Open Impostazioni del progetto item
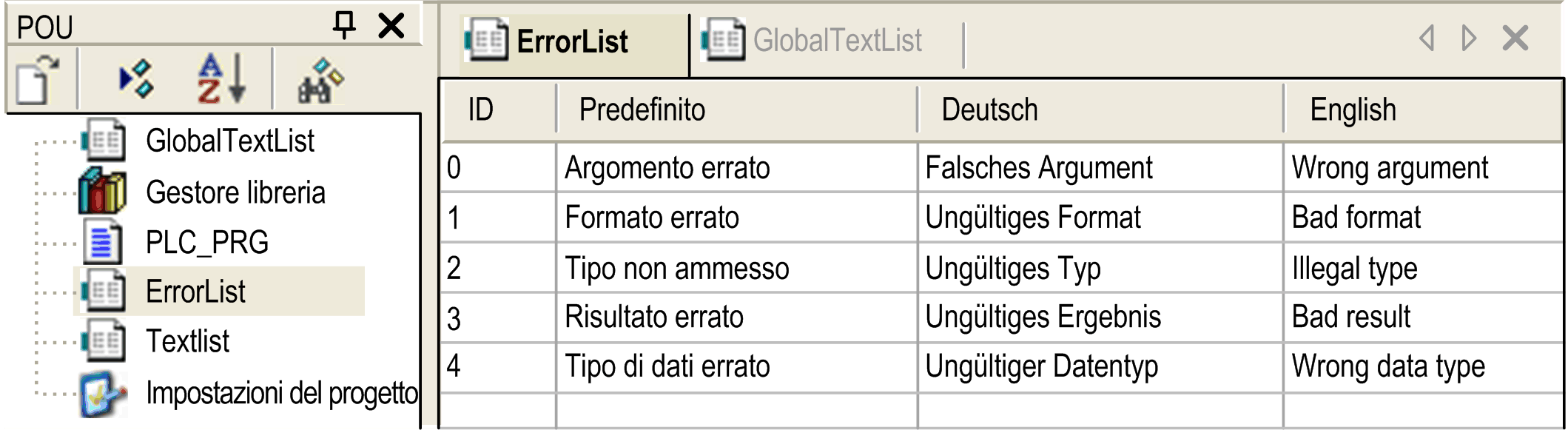This screenshot has width=1568, height=430. pos(281,393)
